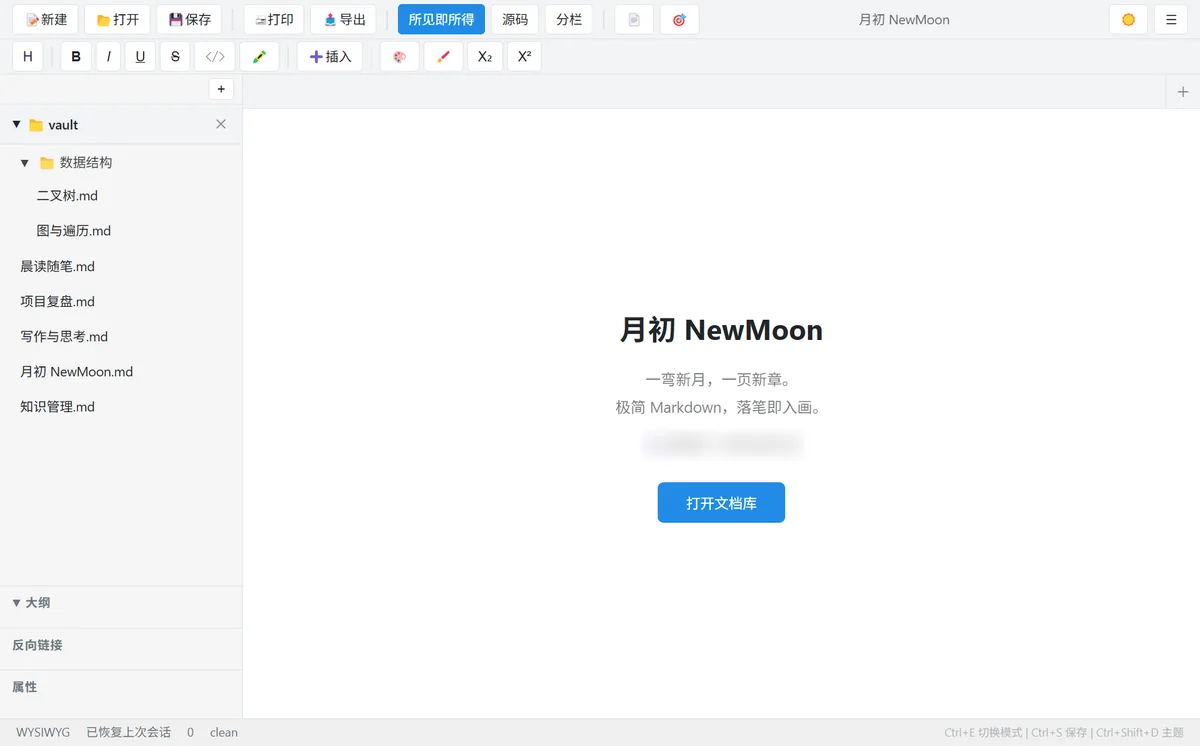The width and height of the screenshot is (1200, 746).
Task: Switch to 分栏 split view mode
Action: (569, 19)
